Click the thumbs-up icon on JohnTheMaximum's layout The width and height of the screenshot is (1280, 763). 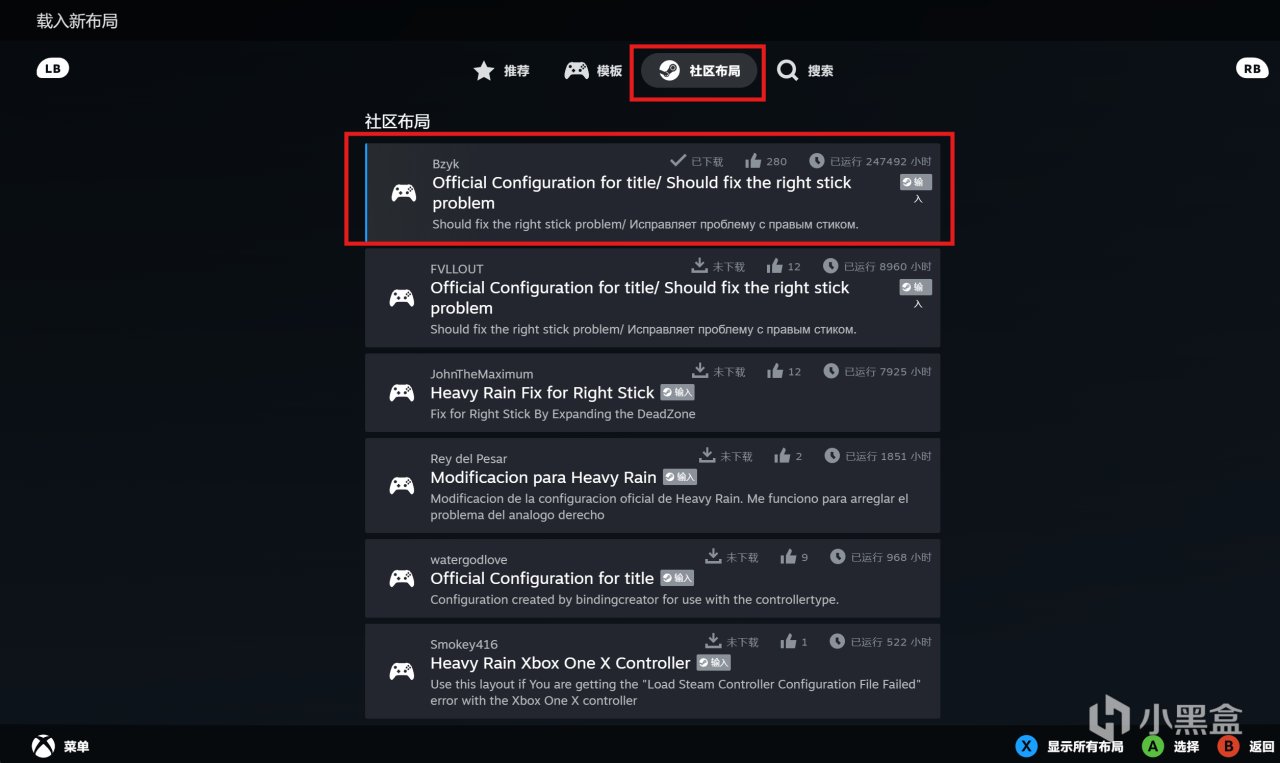[x=774, y=371]
